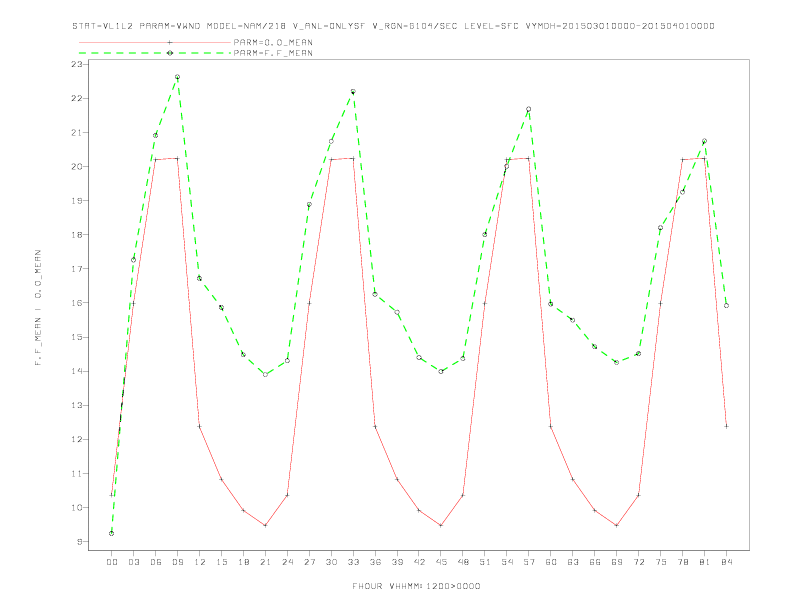The image size is (792, 612).
Task: Click the green circle data point at hour 57
Action: point(529,109)
